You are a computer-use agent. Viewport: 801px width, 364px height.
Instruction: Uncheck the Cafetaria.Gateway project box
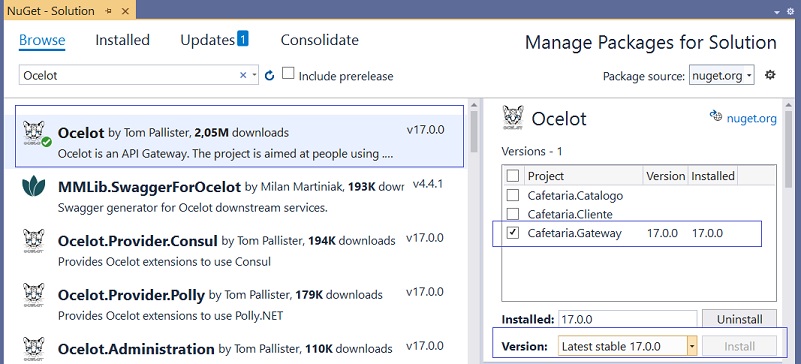tap(512, 233)
